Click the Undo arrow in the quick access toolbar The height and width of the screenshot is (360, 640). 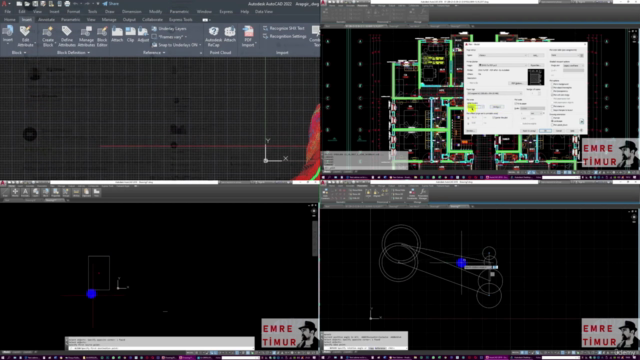76,4
